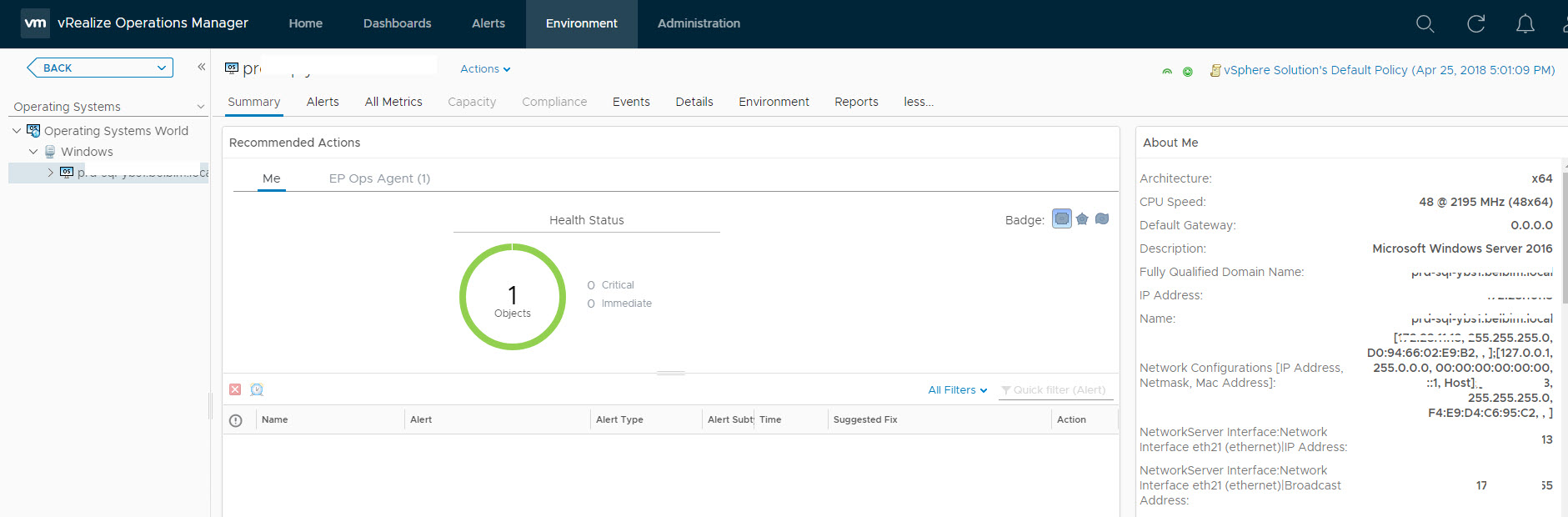Open the Actions dropdown menu

pyautogui.click(x=485, y=69)
